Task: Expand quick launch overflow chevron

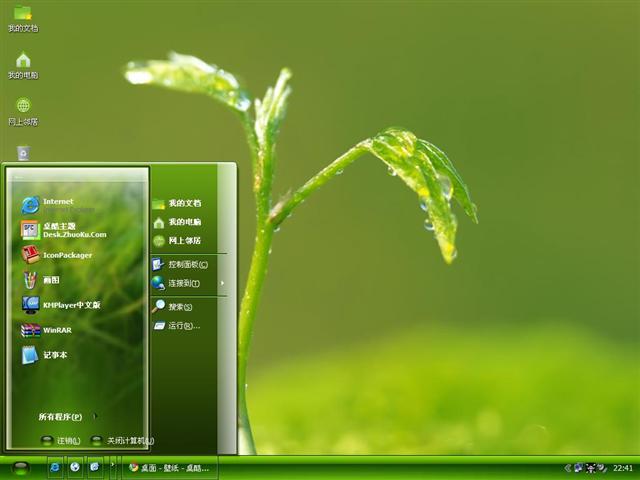Action: pyautogui.click(x=113, y=465)
